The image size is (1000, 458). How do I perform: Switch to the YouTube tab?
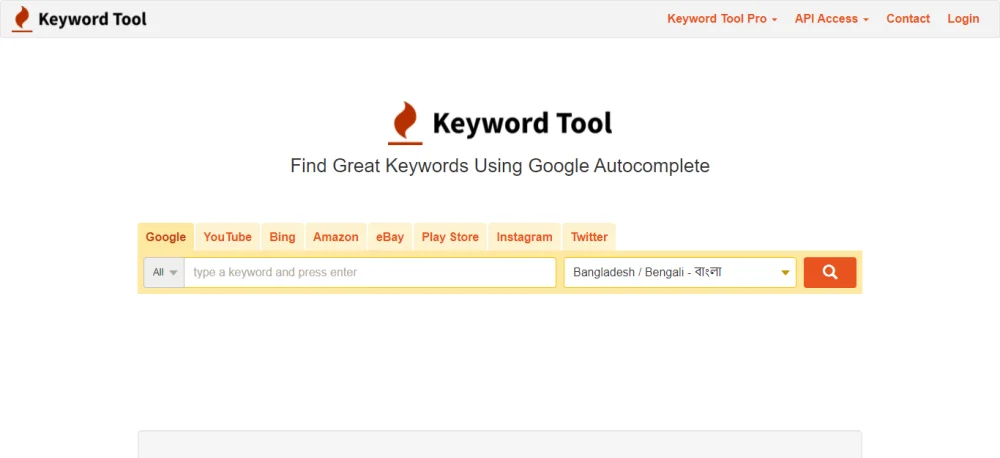pyautogui.click(x=227, y=237)
